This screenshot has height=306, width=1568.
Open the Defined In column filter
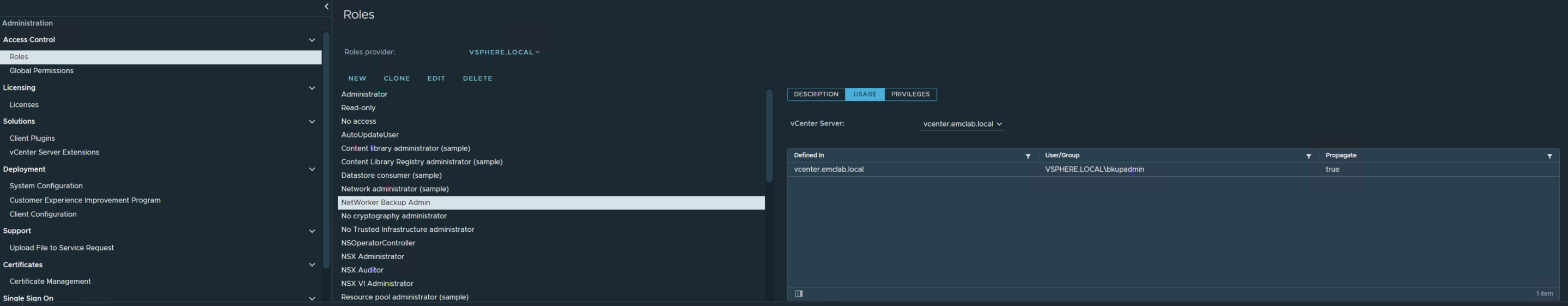click(1028, 156)
